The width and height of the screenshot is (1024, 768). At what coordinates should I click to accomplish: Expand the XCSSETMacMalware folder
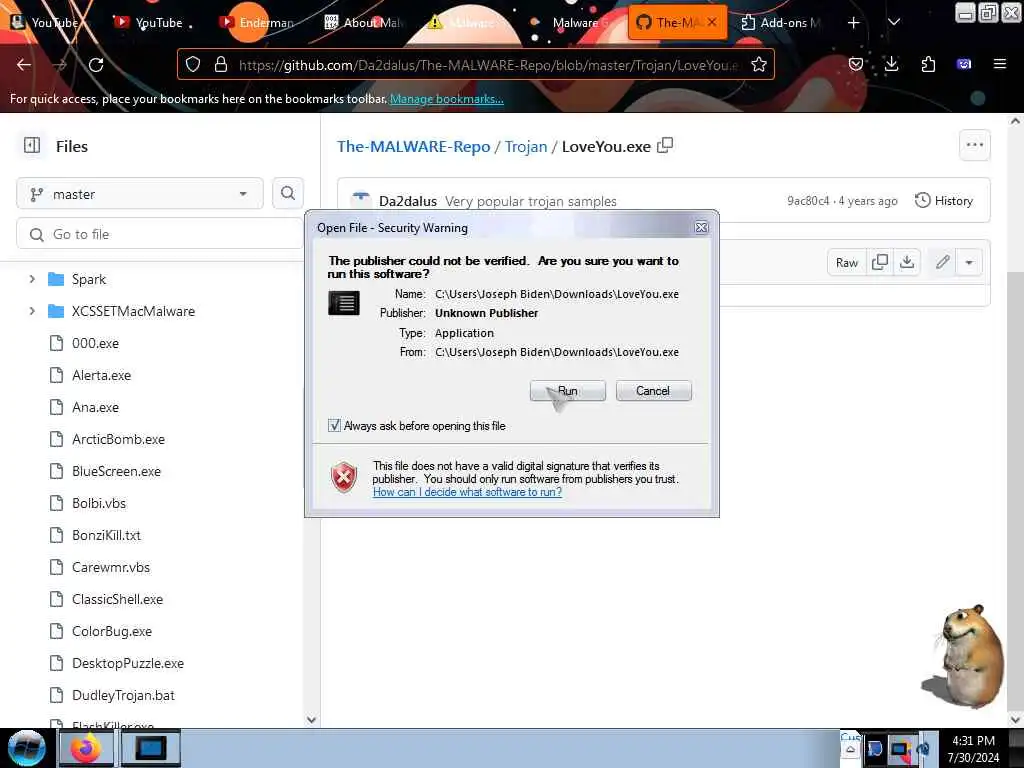[x=32, y=311]
